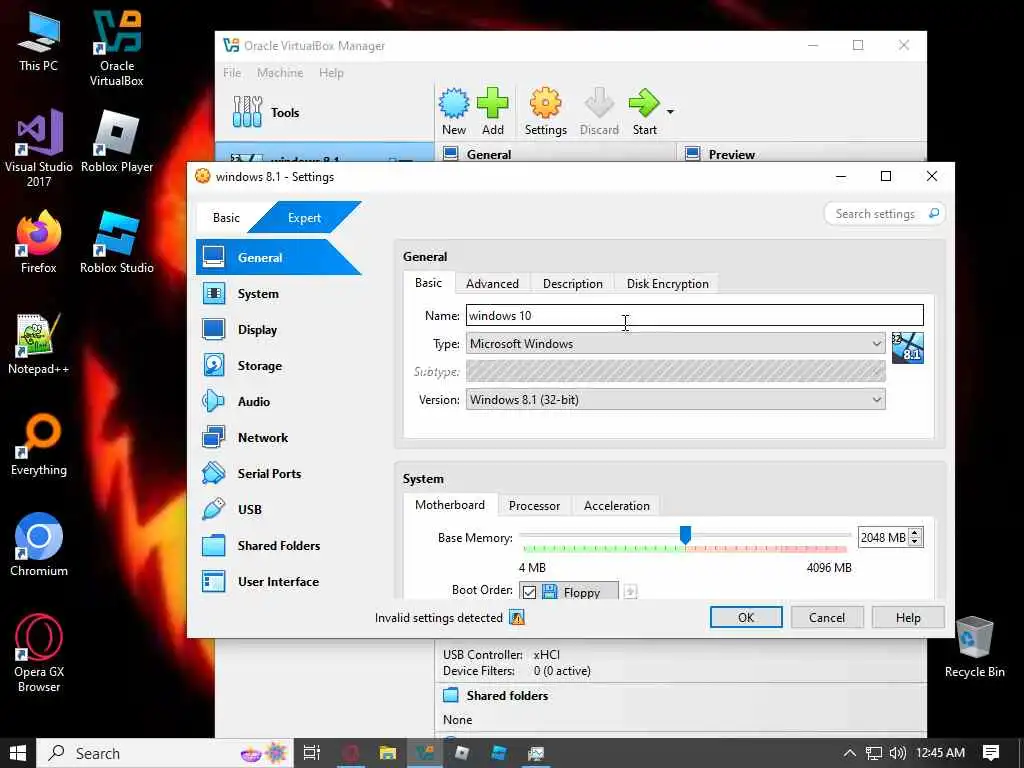This screenshot has width=1024, height=768.
Task: Open the Start button dropdown arrow
Action: [670, 112]
